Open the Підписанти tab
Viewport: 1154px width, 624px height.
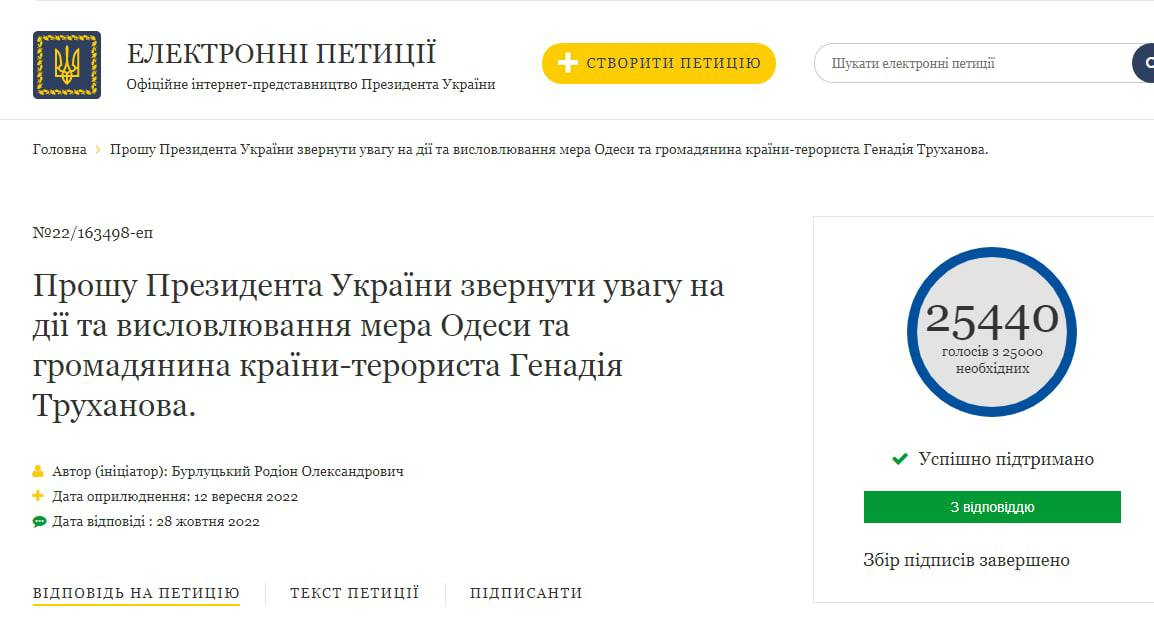(x=526, y=593)
